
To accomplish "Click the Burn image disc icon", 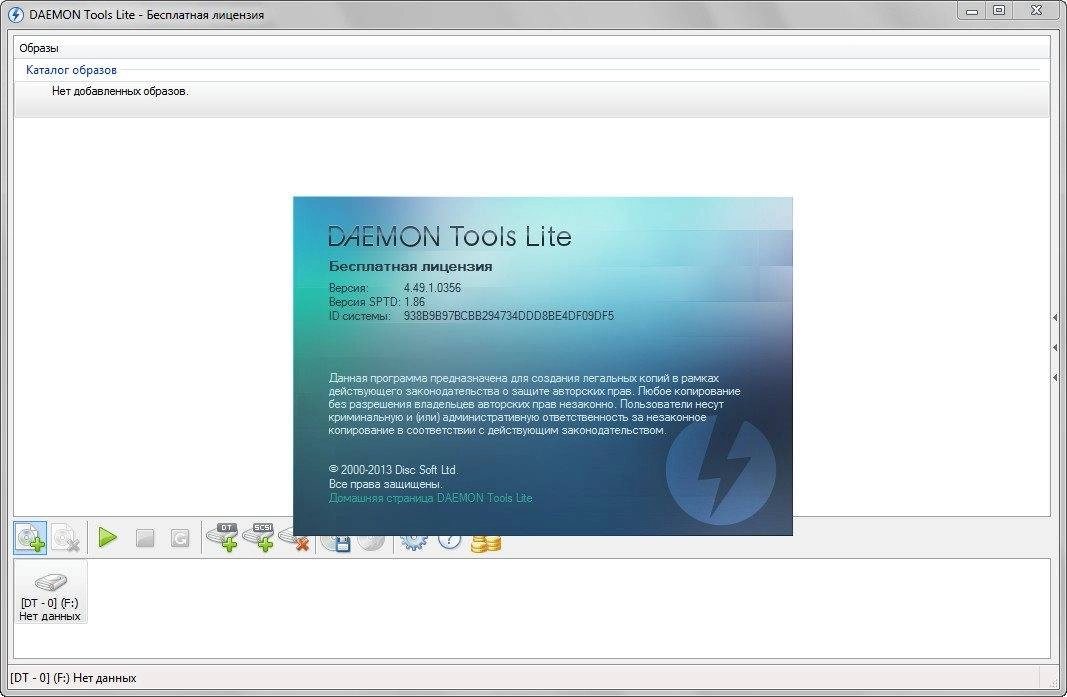I will coord(372,542).
